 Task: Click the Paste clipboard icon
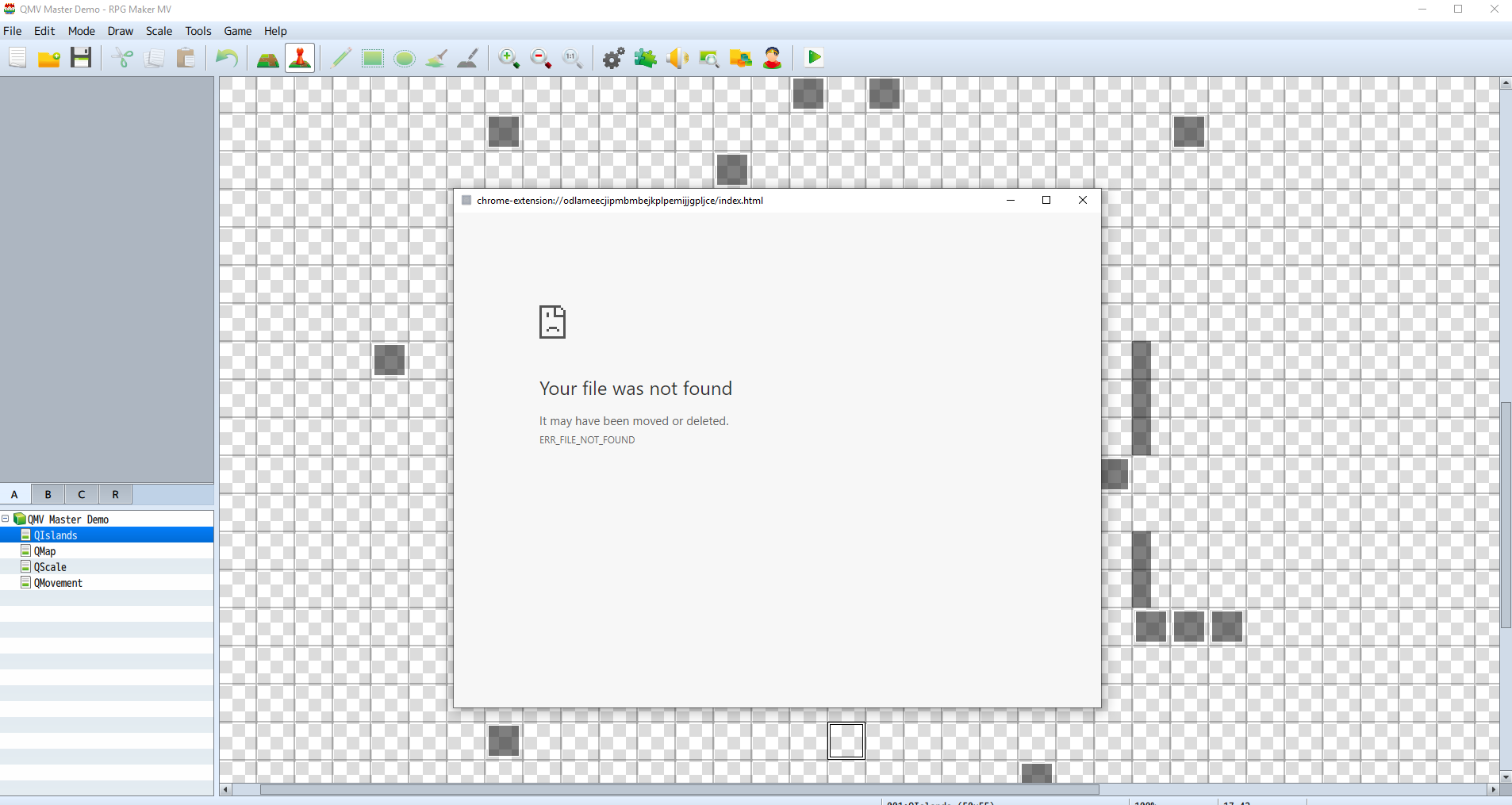186,58
